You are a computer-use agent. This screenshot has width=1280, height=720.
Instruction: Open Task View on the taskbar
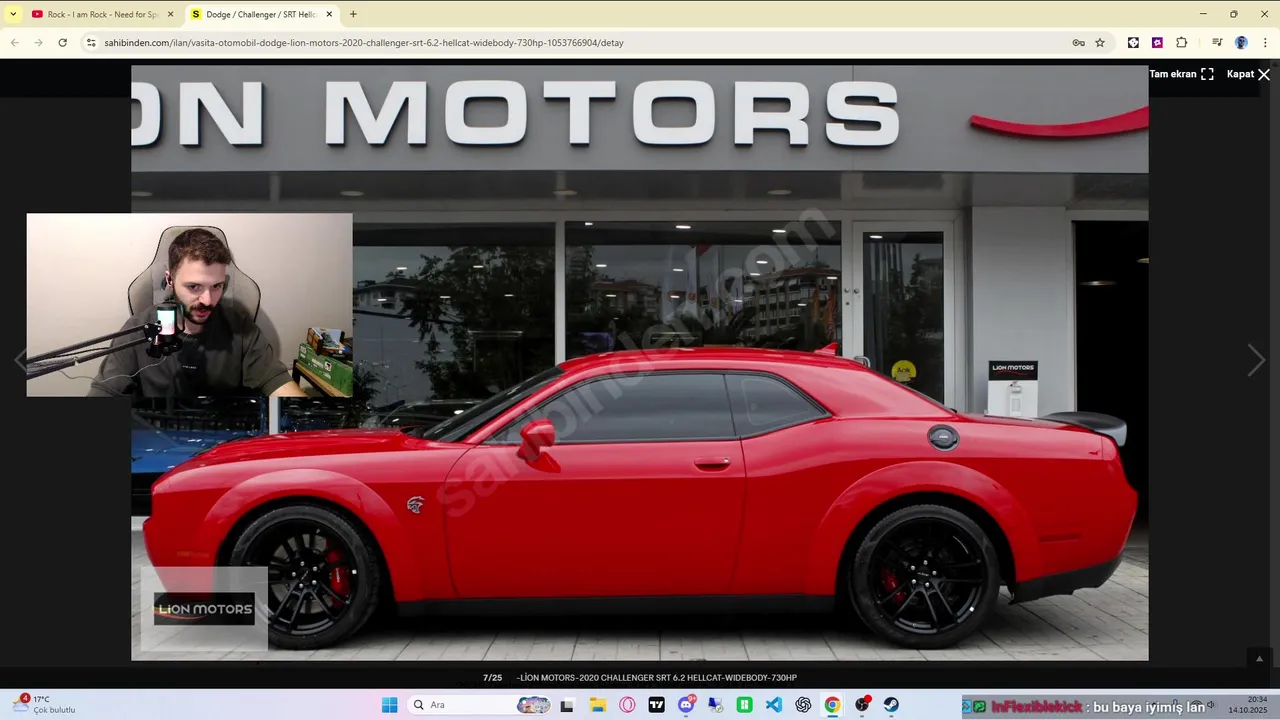pyautogui.click(x=568, y=705)
